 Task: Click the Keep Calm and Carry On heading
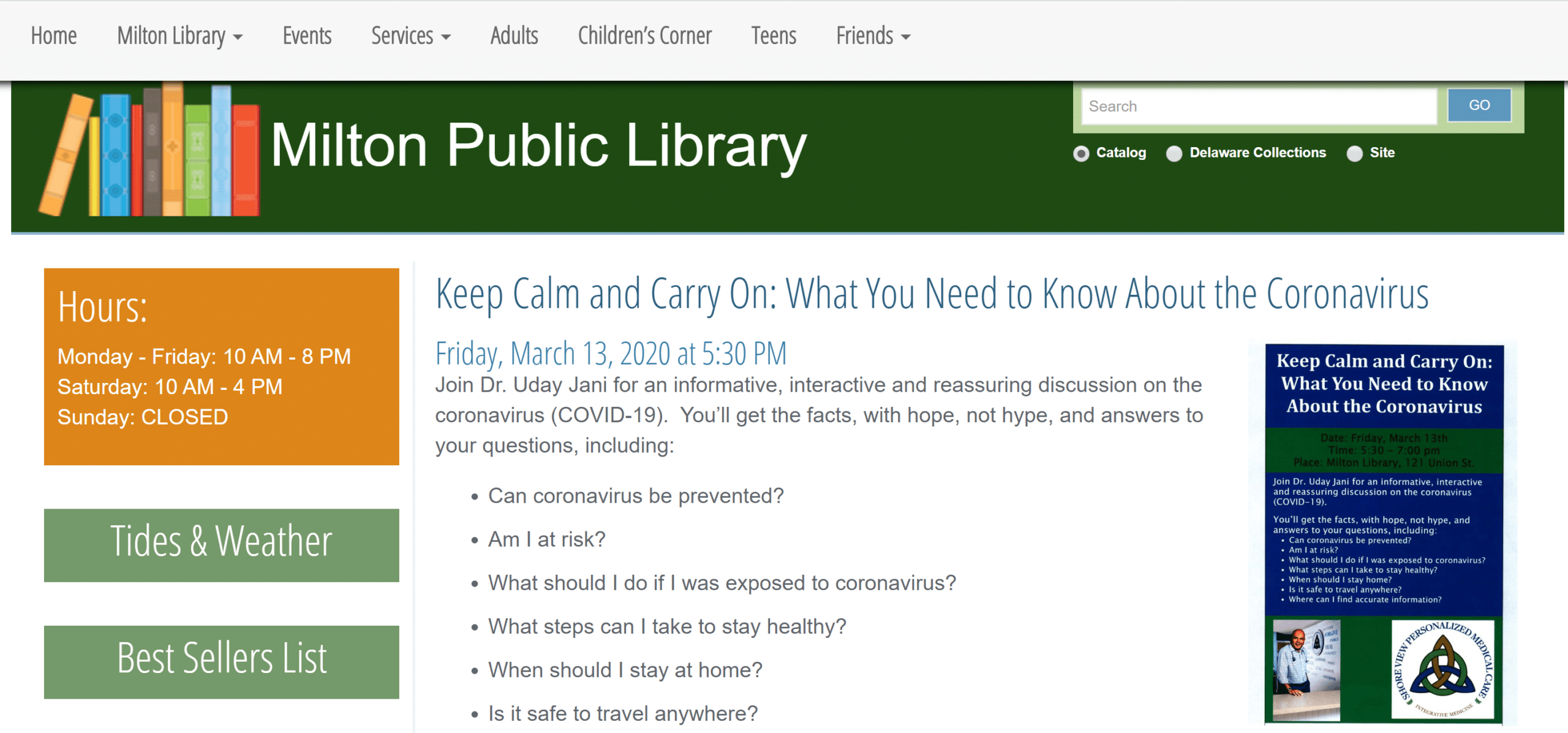[x=932, y=294]
